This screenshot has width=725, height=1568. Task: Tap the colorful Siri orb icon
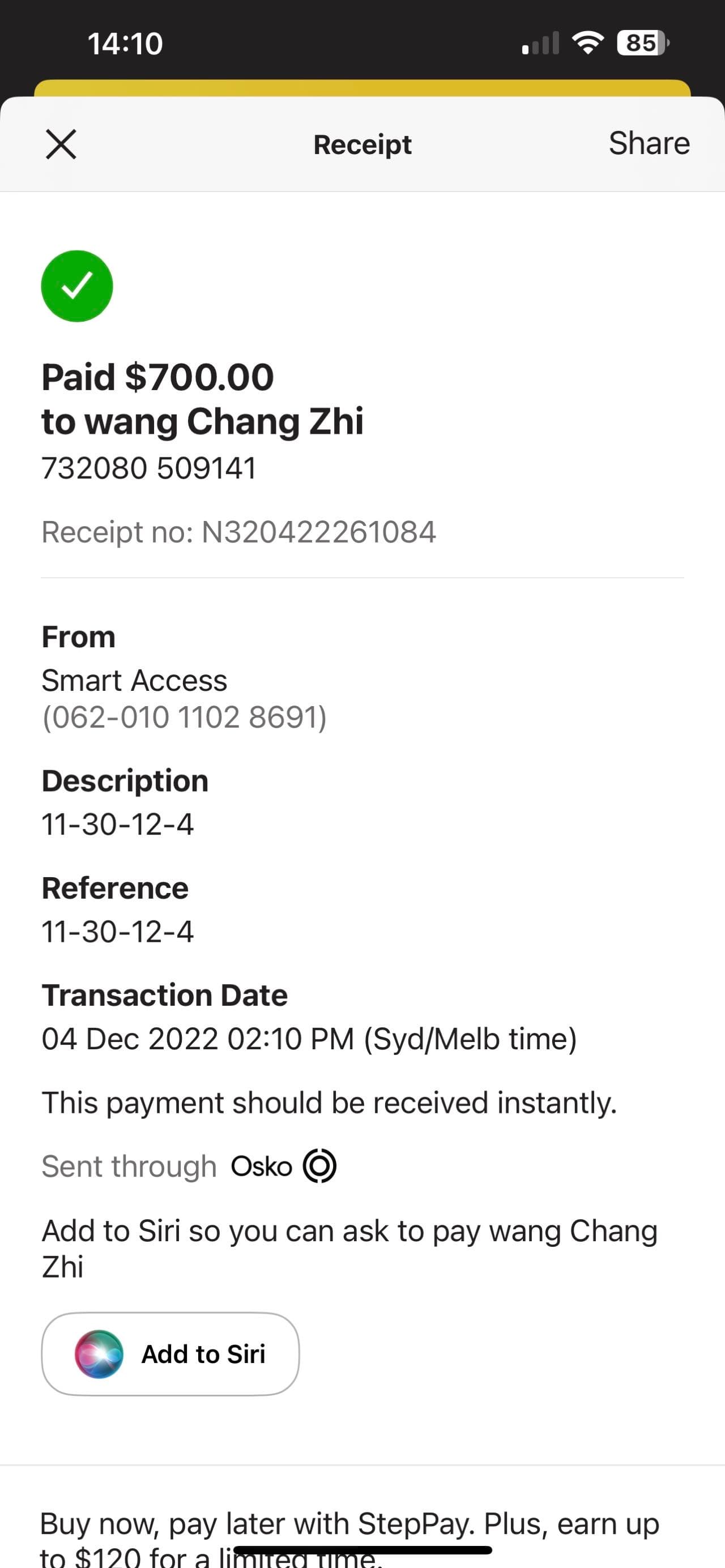(99, 1355)
